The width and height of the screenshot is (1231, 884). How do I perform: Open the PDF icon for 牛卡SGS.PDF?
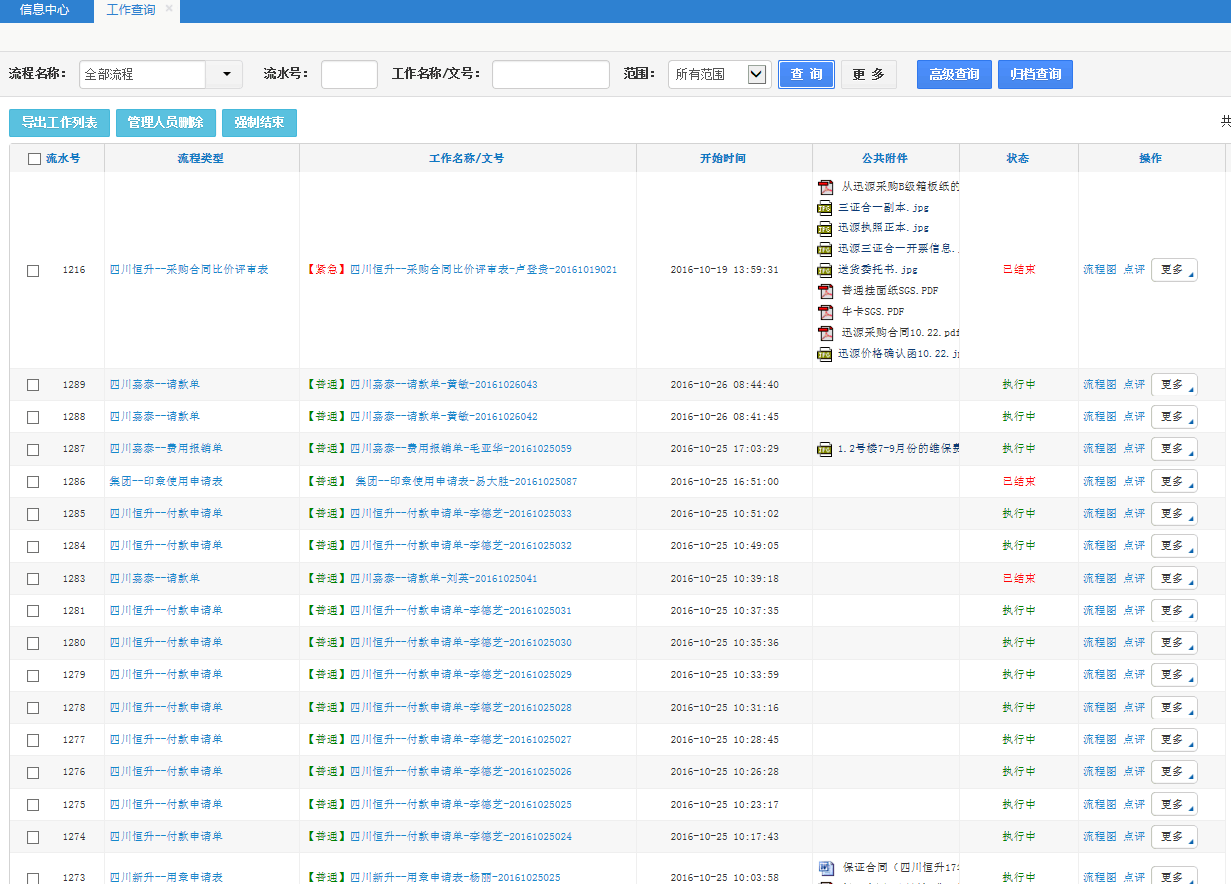coord(826,312)
